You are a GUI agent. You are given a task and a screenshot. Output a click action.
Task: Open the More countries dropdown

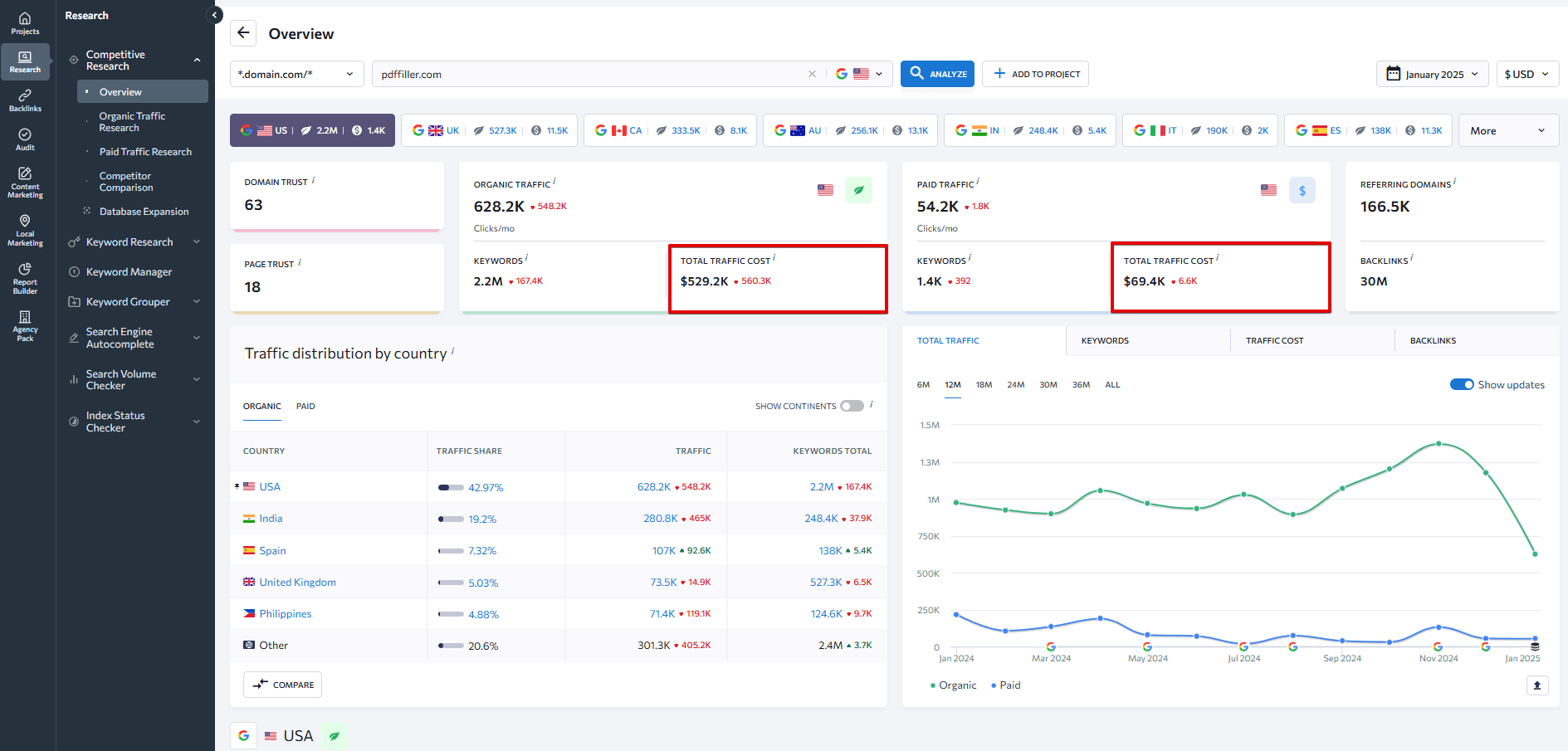pos(1508,130)
